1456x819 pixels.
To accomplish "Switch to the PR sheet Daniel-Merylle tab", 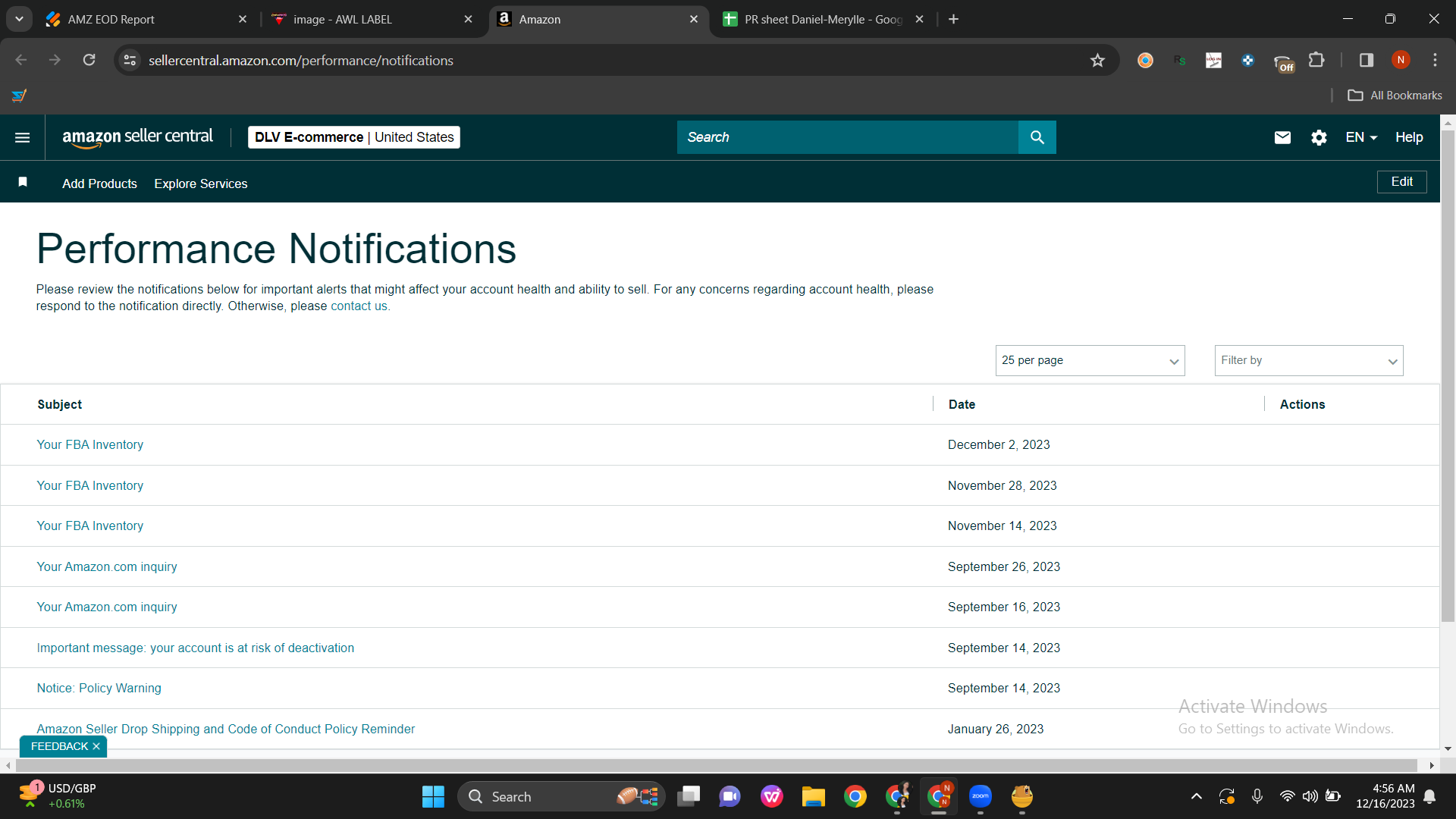I will click(x=823, y=19).
